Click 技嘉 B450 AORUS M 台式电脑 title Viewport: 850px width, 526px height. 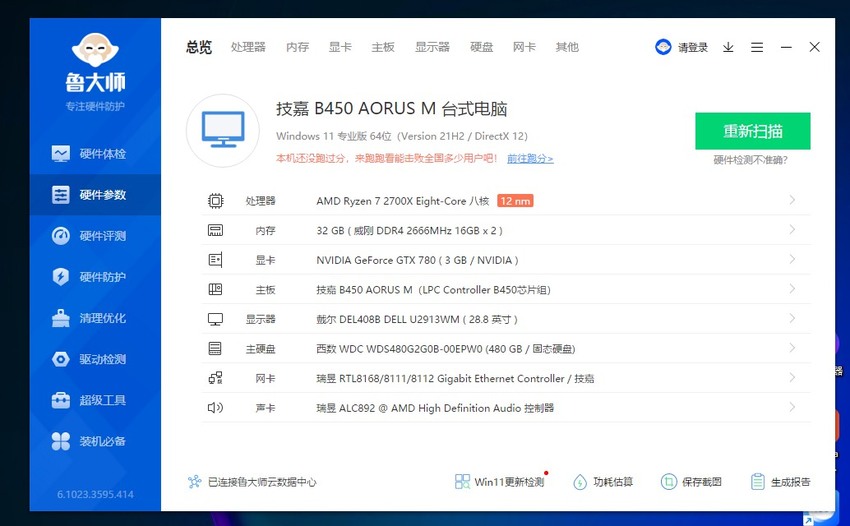pos(391,109)
